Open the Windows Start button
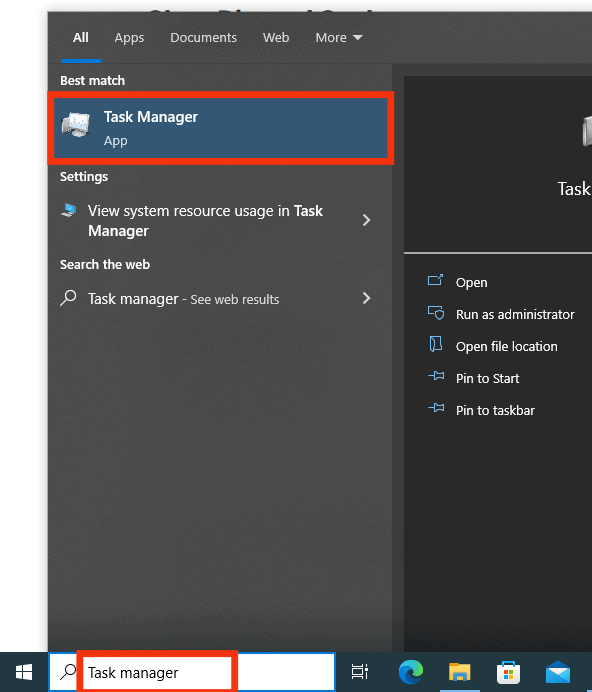592x692 pixels. click(x=24, y=672)
